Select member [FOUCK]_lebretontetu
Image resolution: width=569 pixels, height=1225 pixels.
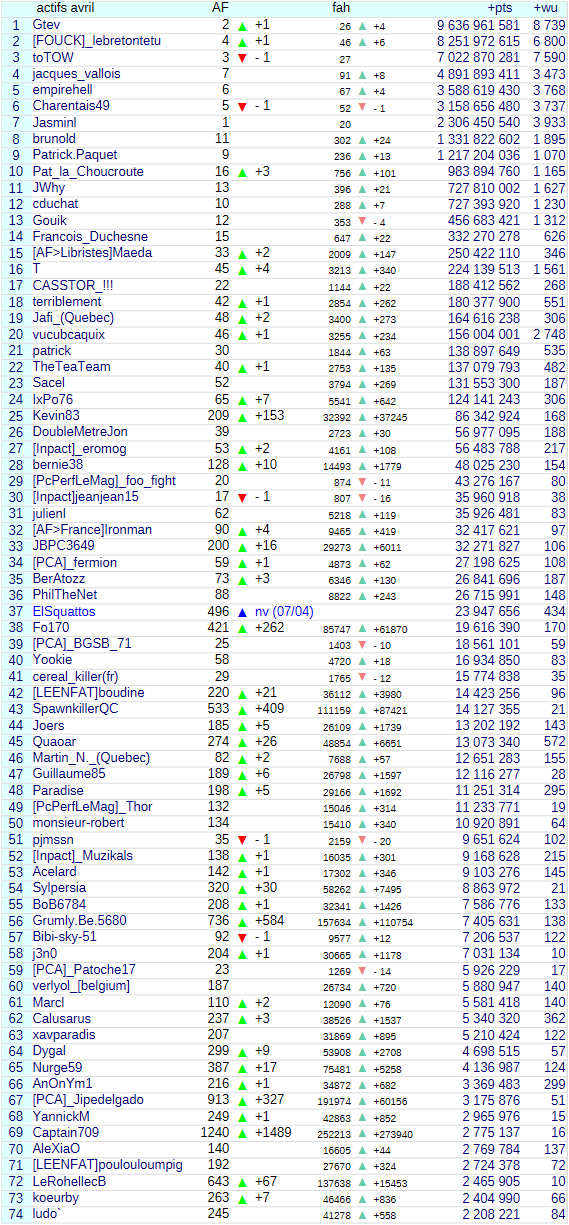point(96,41)
